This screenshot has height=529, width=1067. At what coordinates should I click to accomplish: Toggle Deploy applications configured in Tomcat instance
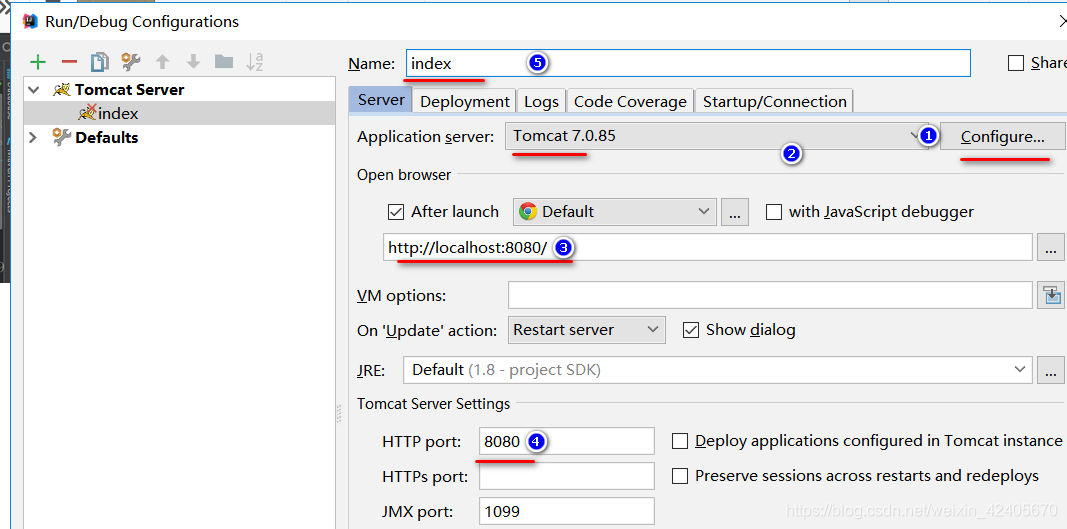pos(680,441)
